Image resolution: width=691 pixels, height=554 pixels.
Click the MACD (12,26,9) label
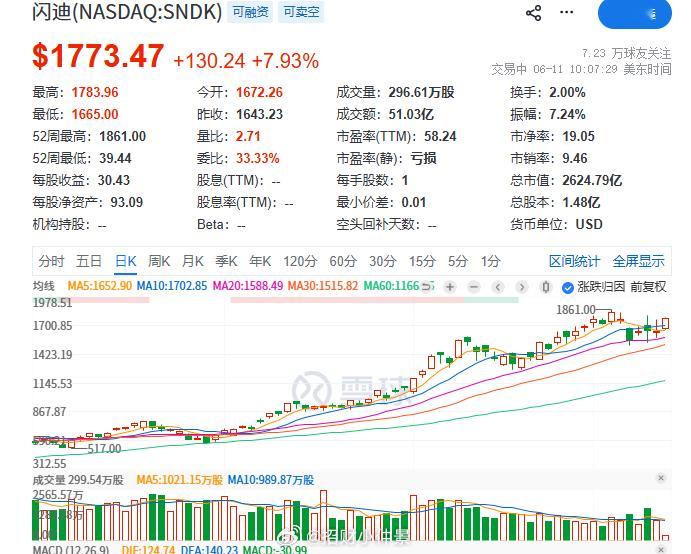(x=71, y=550)
